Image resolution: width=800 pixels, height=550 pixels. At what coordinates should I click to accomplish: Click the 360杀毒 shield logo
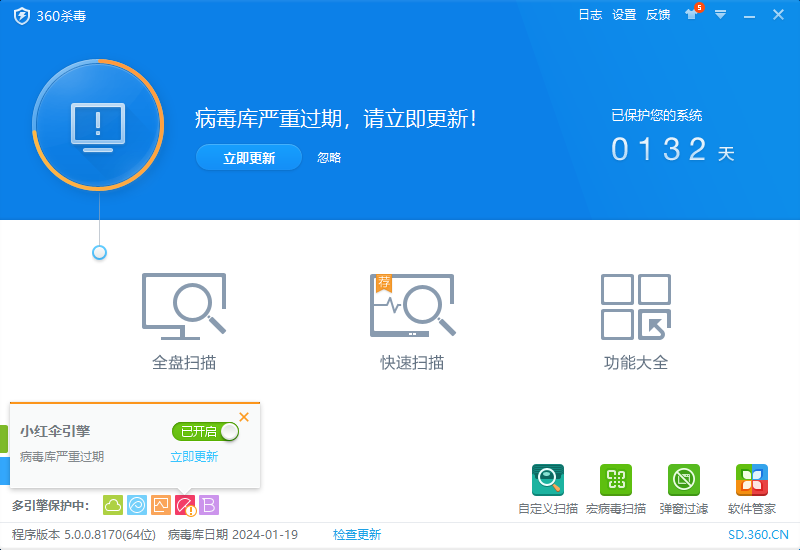click(x=21, y=16)
